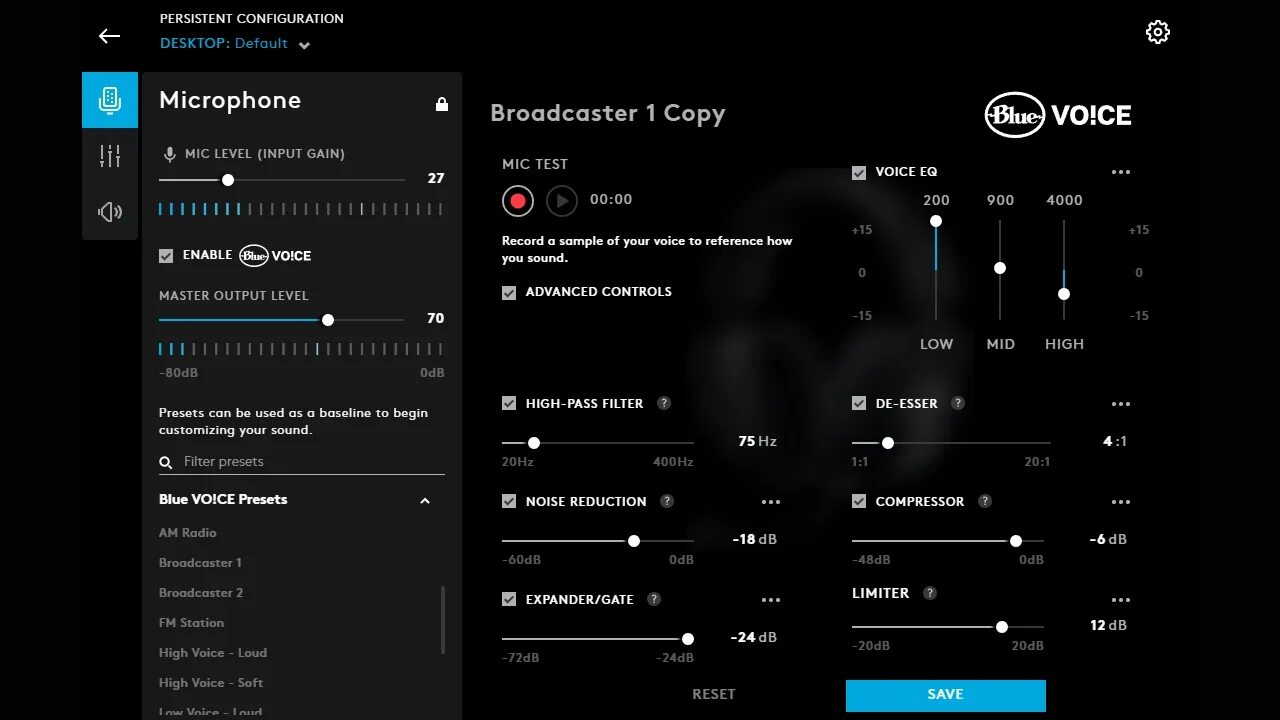Select the FM Station preset

click(x=191, y=623)
